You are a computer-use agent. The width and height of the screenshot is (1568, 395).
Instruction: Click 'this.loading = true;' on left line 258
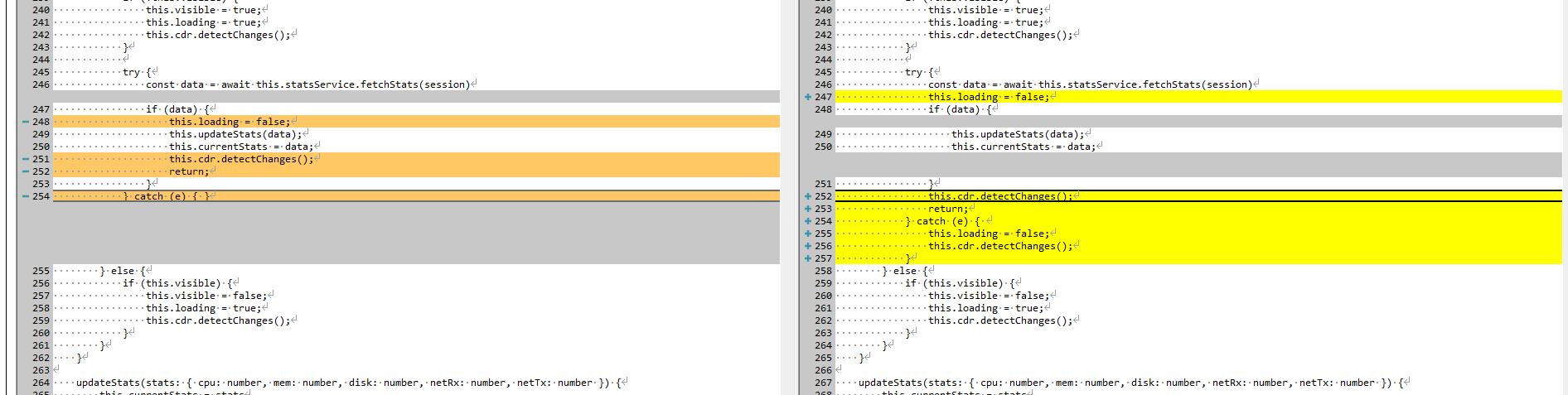pyautogui.click(x=204, y=308)
